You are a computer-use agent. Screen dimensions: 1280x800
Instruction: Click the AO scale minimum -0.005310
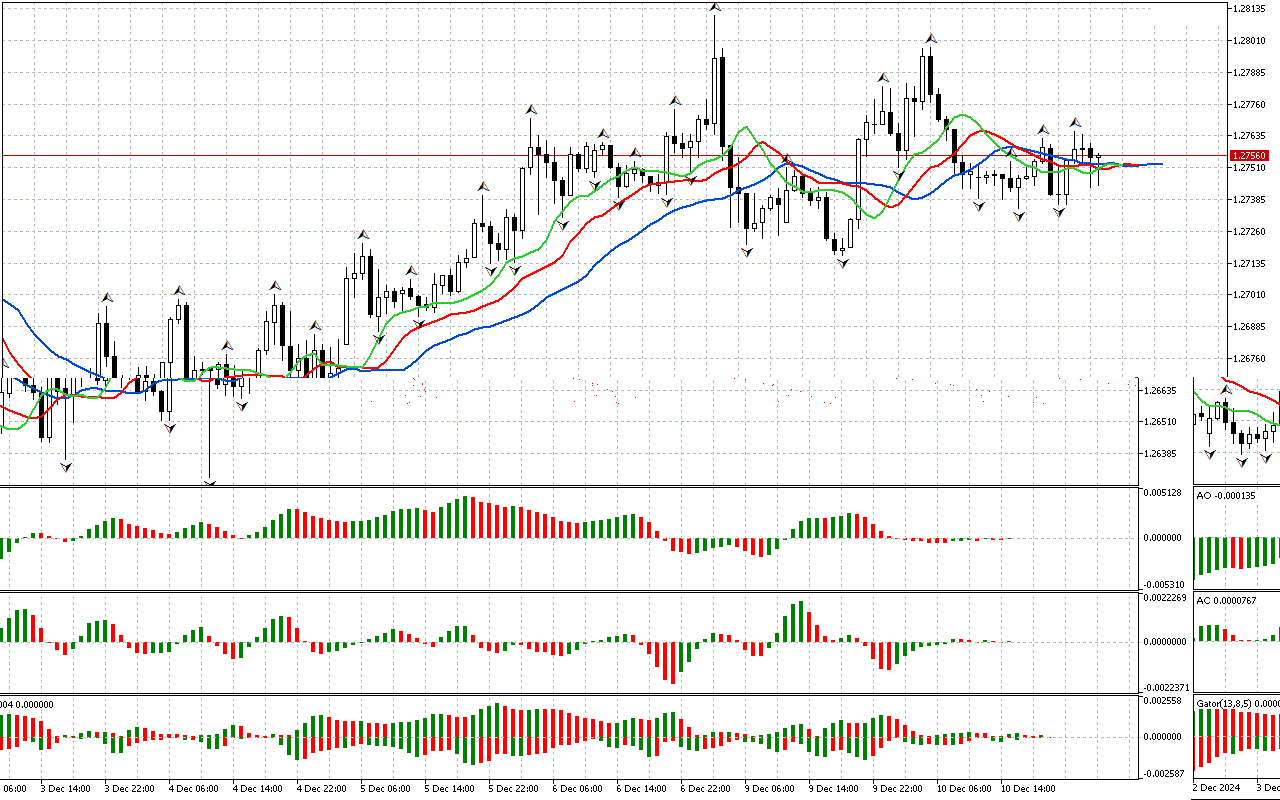click(x=1164, y=585)
